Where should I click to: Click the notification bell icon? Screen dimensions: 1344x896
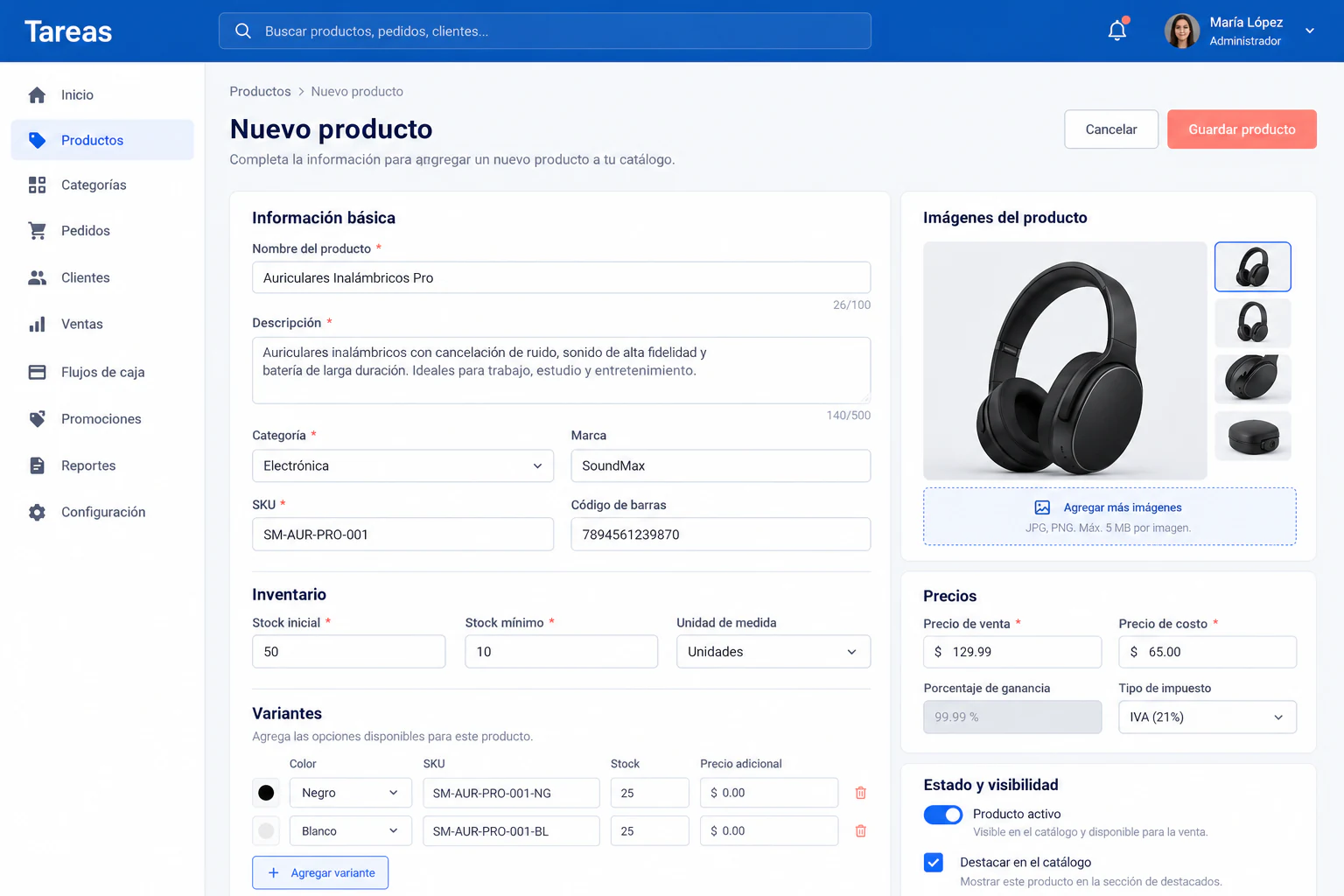coord(1117,31)
